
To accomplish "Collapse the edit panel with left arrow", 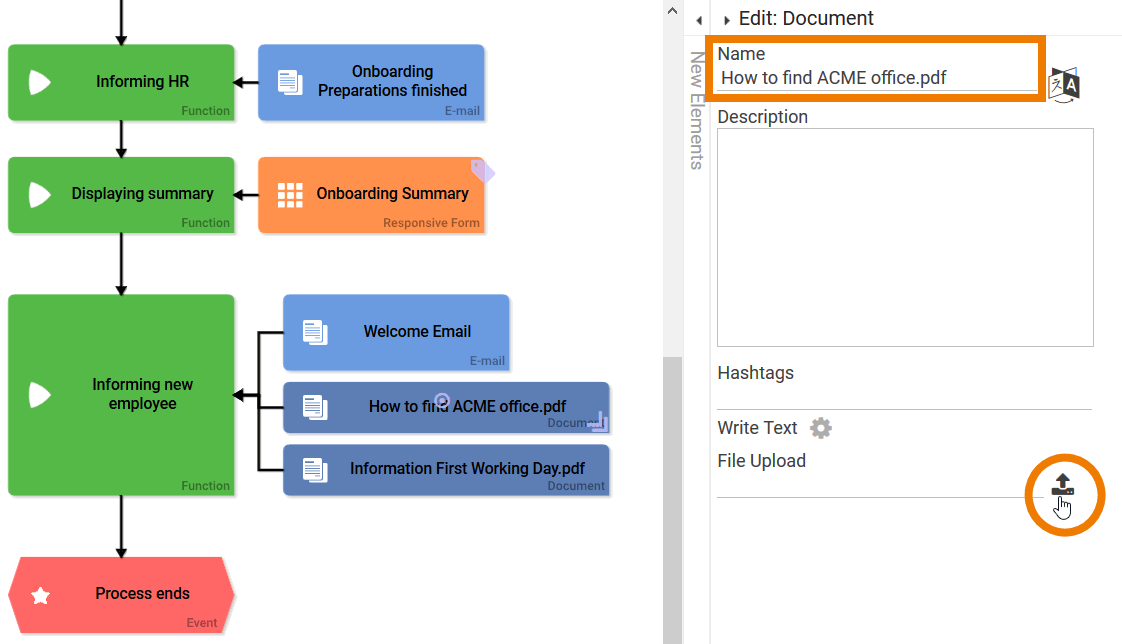I will [x=698, y=20].
